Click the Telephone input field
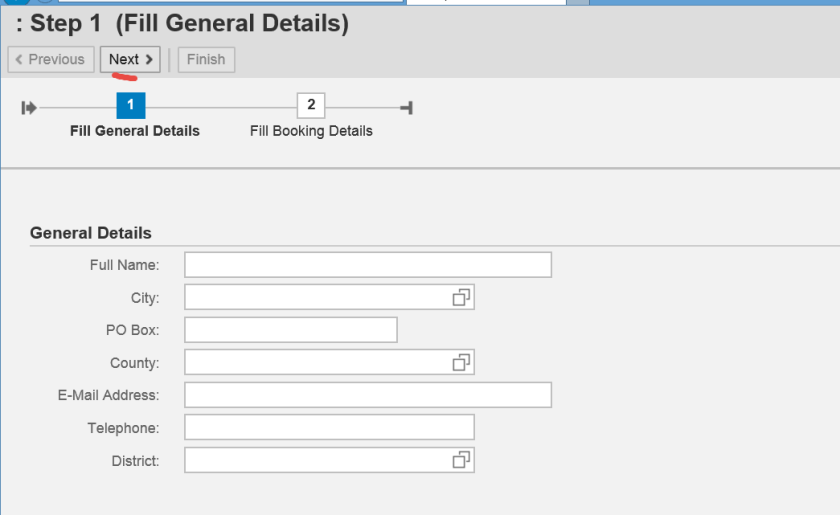Viewport: 840px width, 515px height. [329, 428]
